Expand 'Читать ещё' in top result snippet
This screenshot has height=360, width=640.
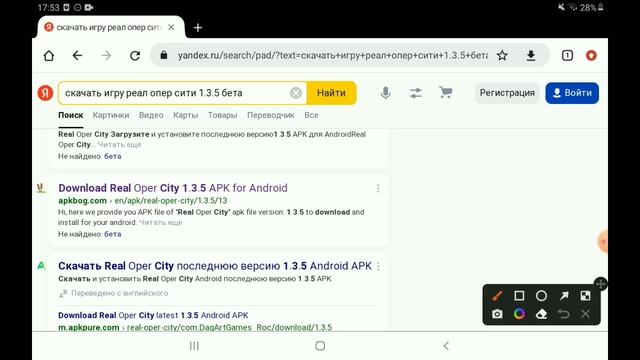tap(119, 145)
